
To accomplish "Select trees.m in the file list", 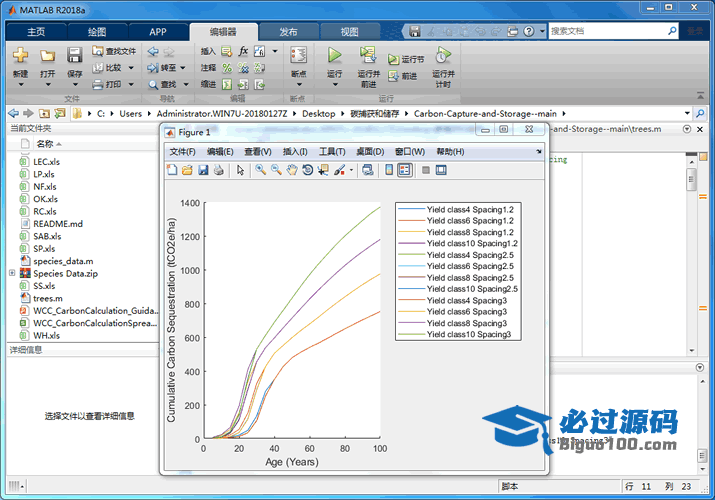I will (48, 298).
